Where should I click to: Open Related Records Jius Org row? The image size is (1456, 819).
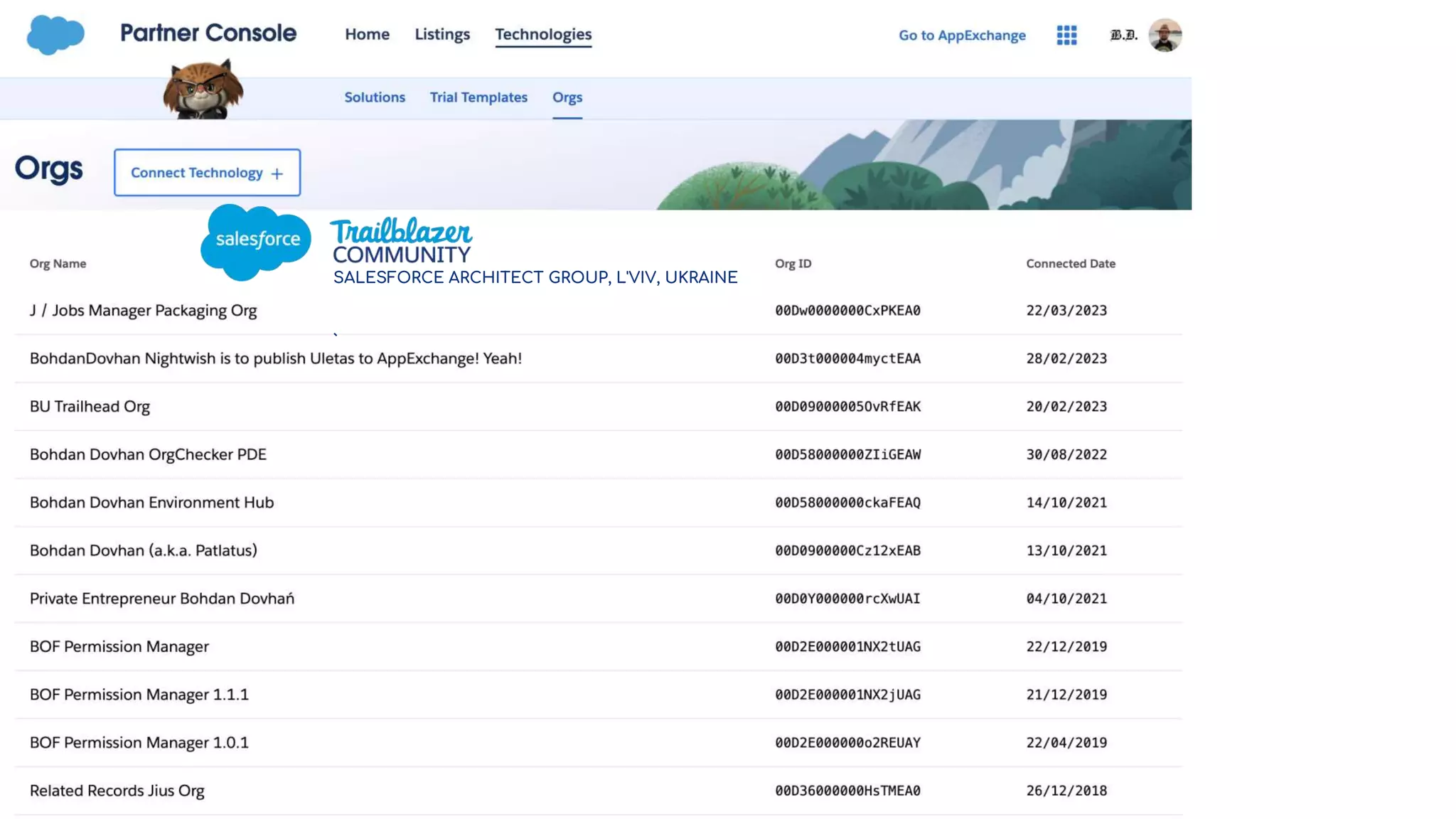(x=598, y=791)
